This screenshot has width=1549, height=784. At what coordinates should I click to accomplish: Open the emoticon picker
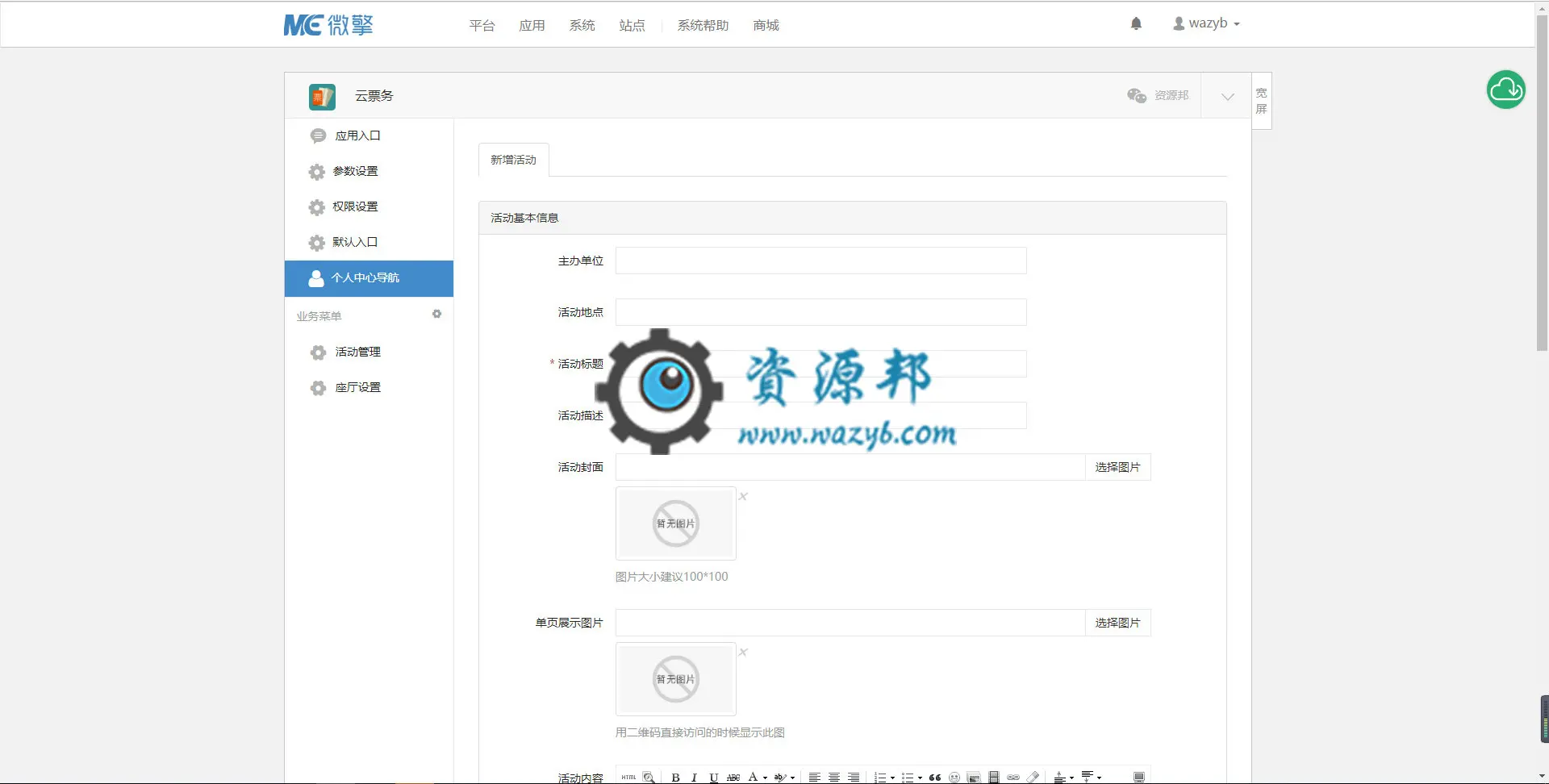pyautogui.click(x=954, y=778)
